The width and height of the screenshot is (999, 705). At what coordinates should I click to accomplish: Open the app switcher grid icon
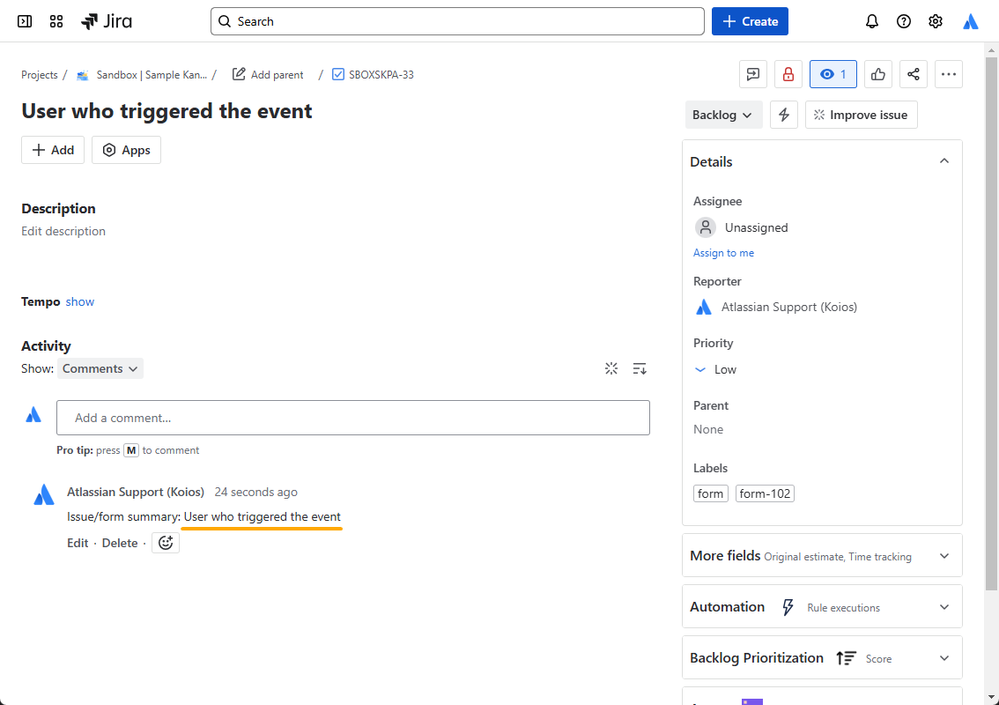pyautogui.click(x=56, y=22)
